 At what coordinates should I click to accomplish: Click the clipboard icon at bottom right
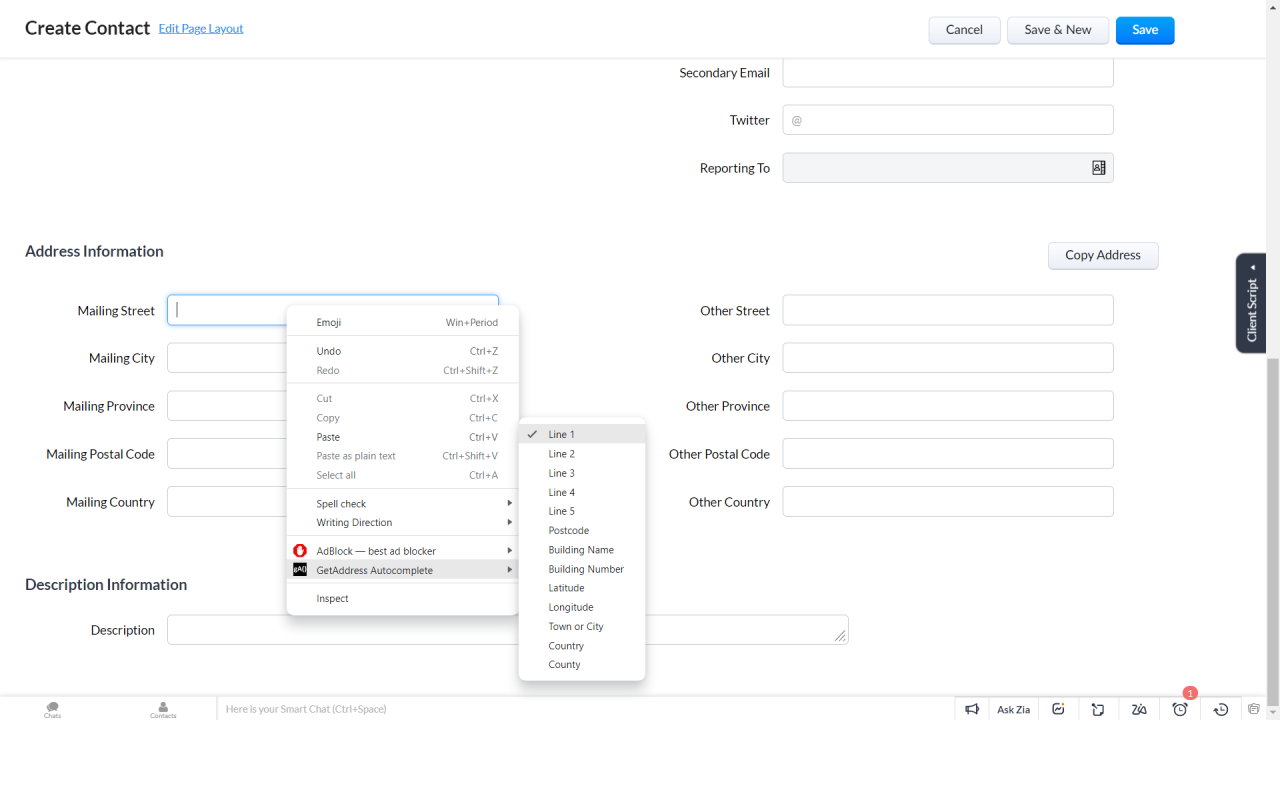pyautogui.click(x=1254, y=708)
